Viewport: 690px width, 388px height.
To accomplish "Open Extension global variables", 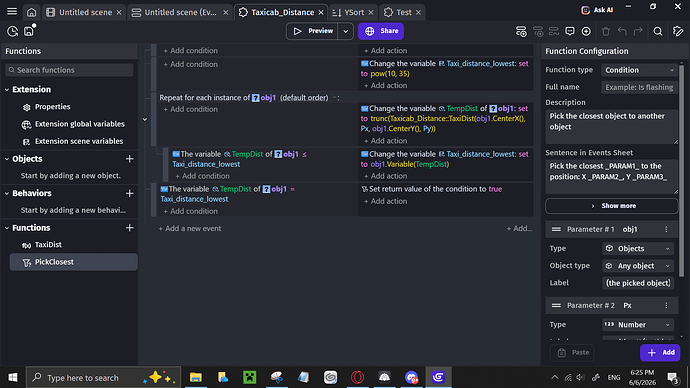I will point(80,124).
